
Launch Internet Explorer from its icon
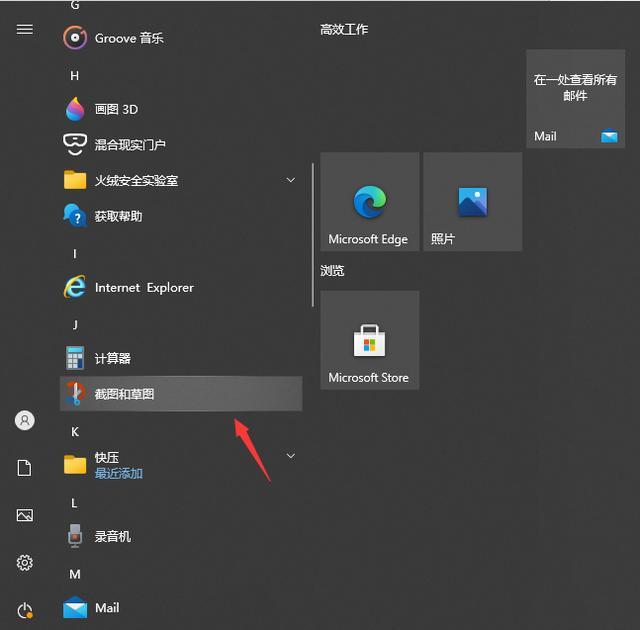click(75, 287)
